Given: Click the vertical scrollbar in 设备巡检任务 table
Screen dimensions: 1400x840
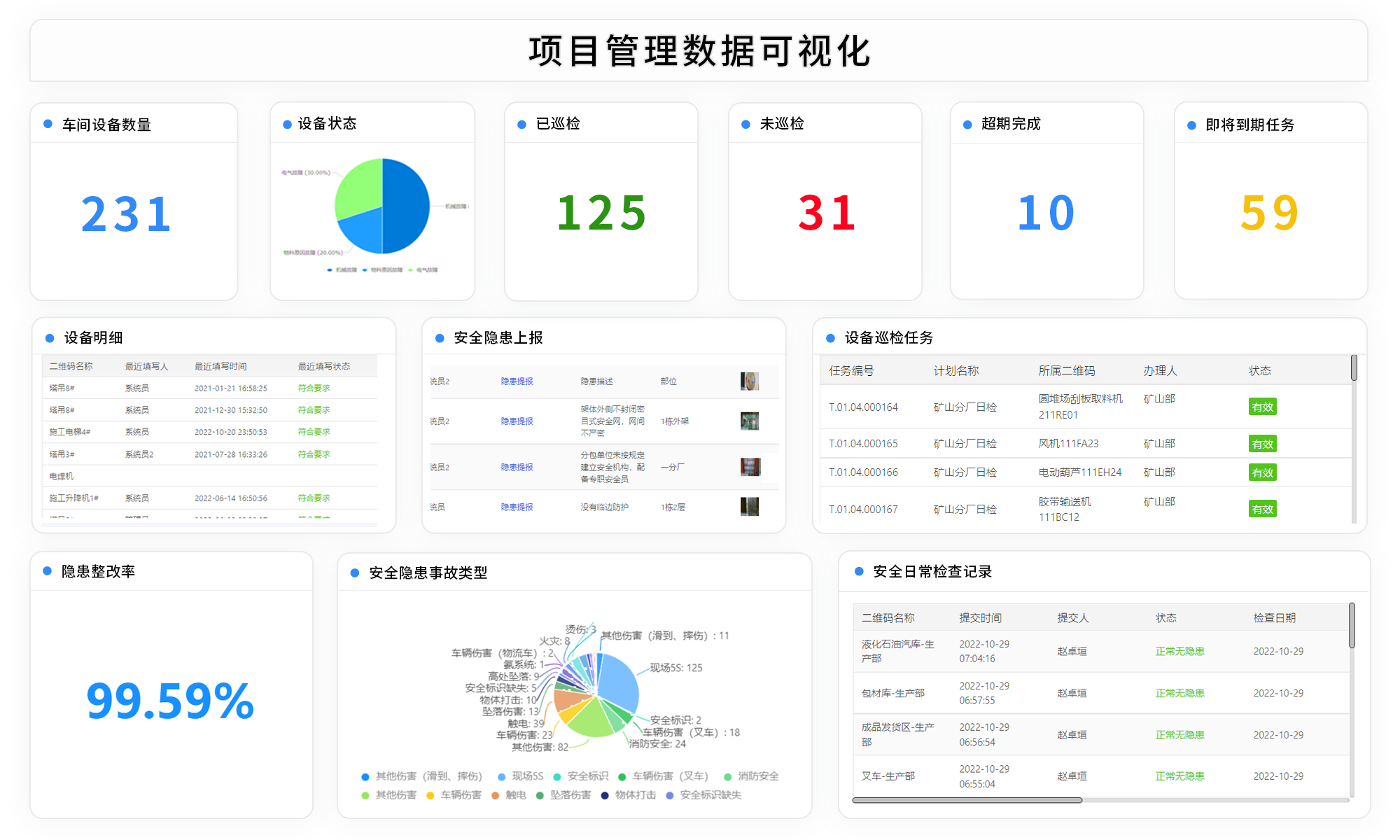Looking at the screenshot, I should 1354,368.
